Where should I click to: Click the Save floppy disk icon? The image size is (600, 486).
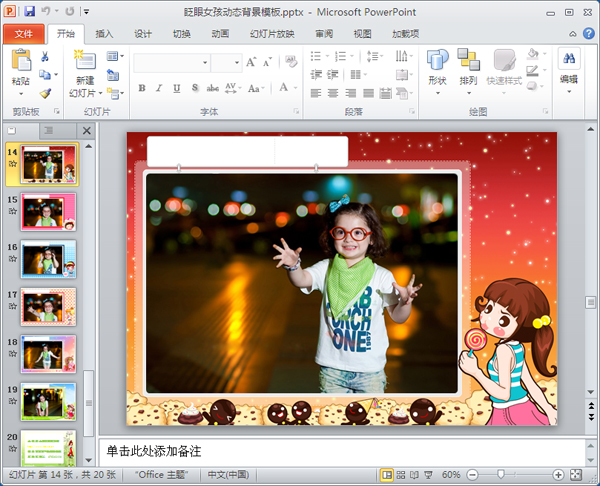(x=29, y=11)
